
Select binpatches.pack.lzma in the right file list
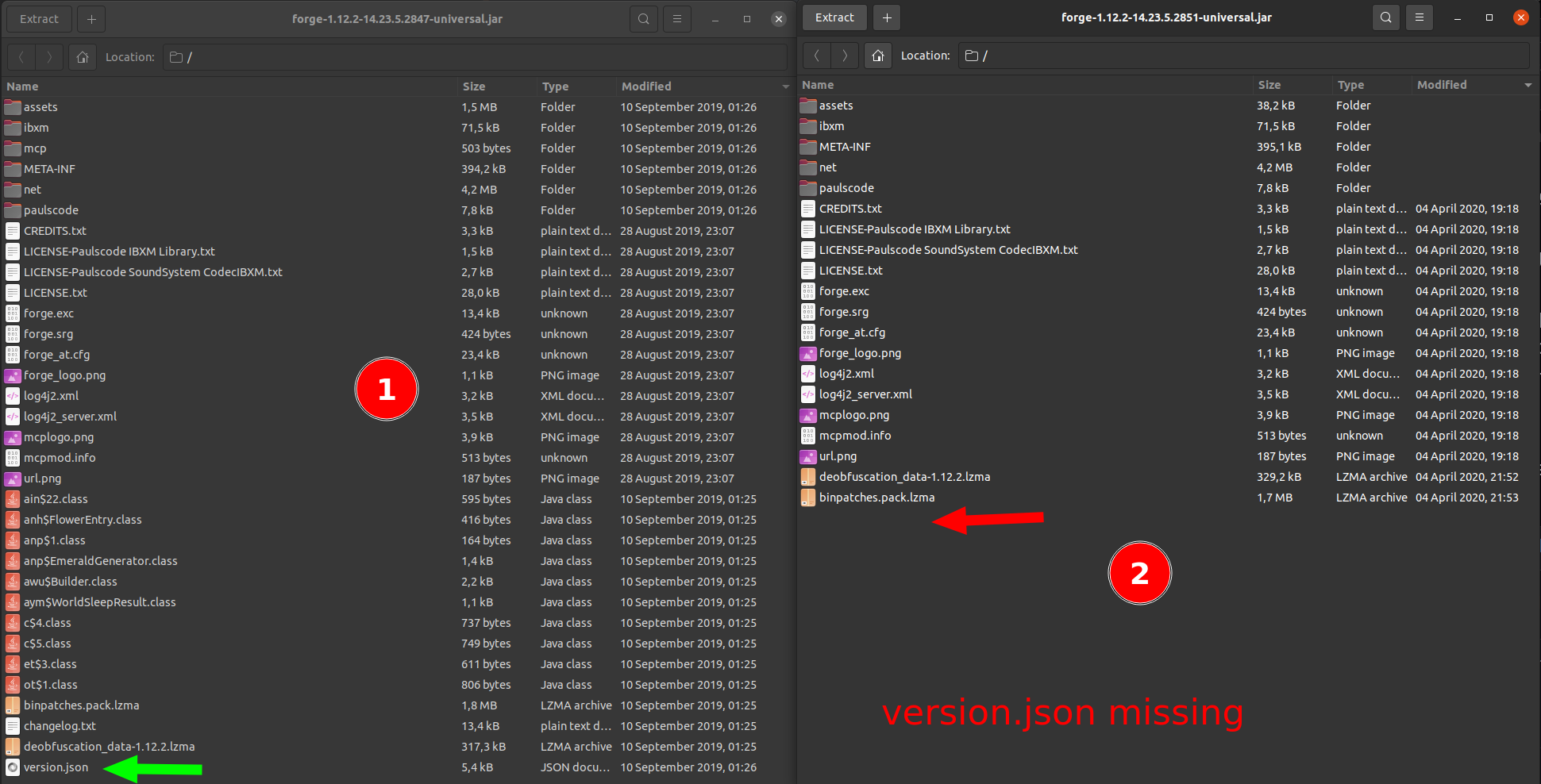(876, 497)
